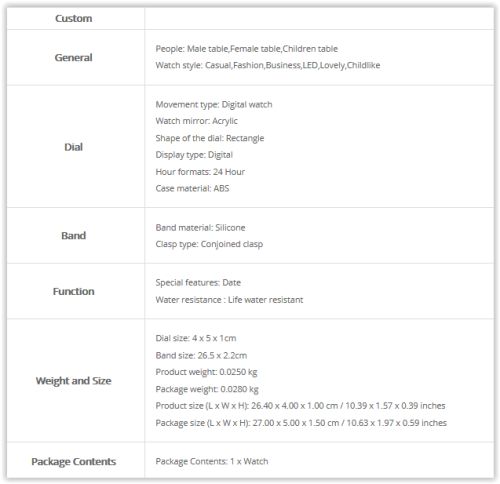The width and height of the screenshot is (500, 484).
Task: Click Package Contents: 1 x Watch text
Action: tap(212, 462)
